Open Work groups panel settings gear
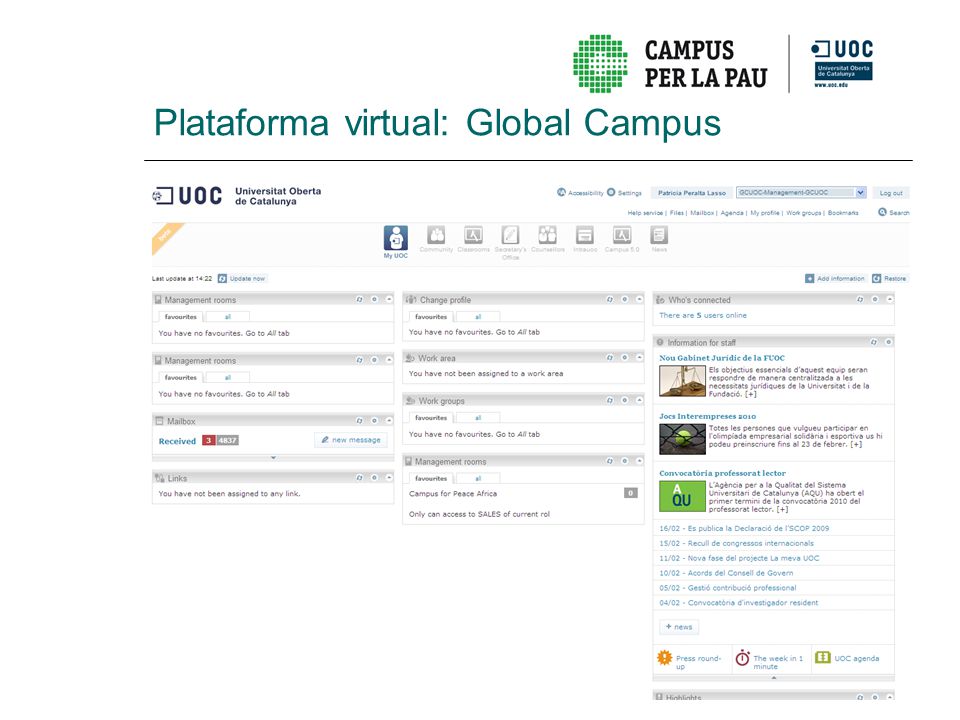960x720 pixels. pyautogui.click(x=624, y=400)
